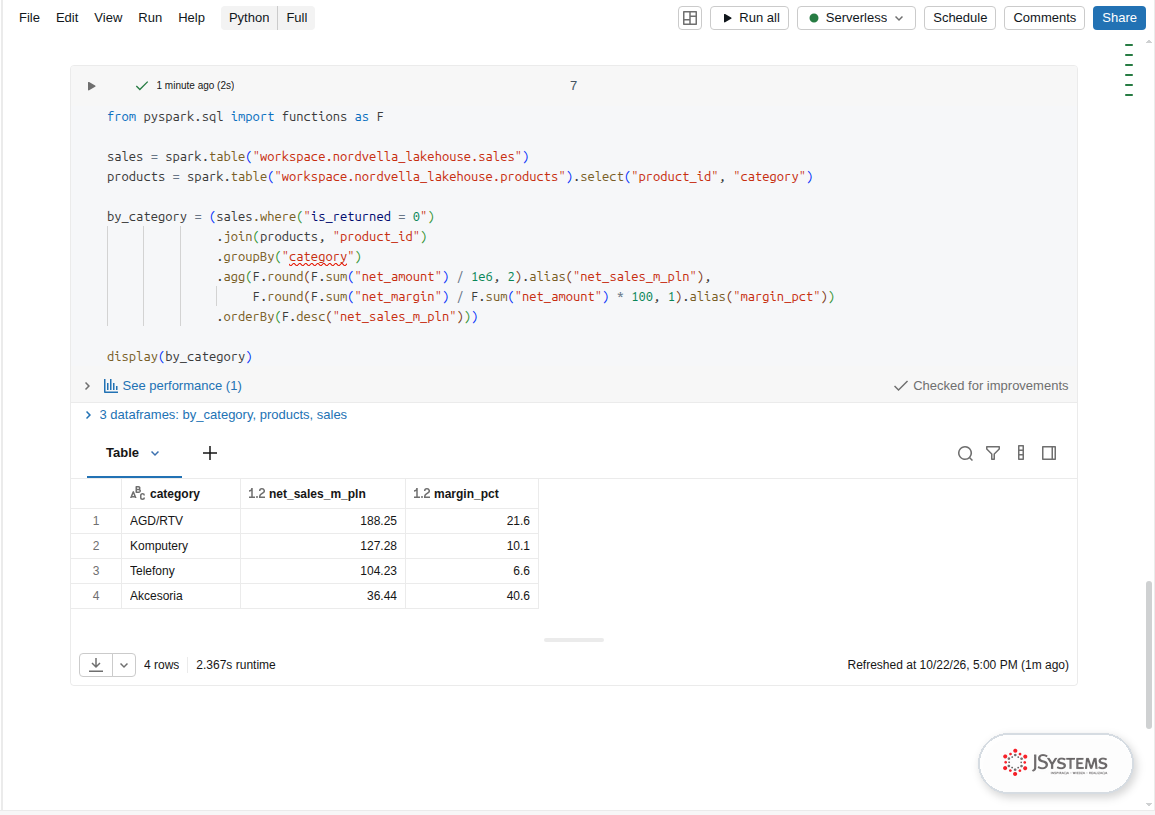
Task: Click the Full view mode button
Action: (297, 18)
